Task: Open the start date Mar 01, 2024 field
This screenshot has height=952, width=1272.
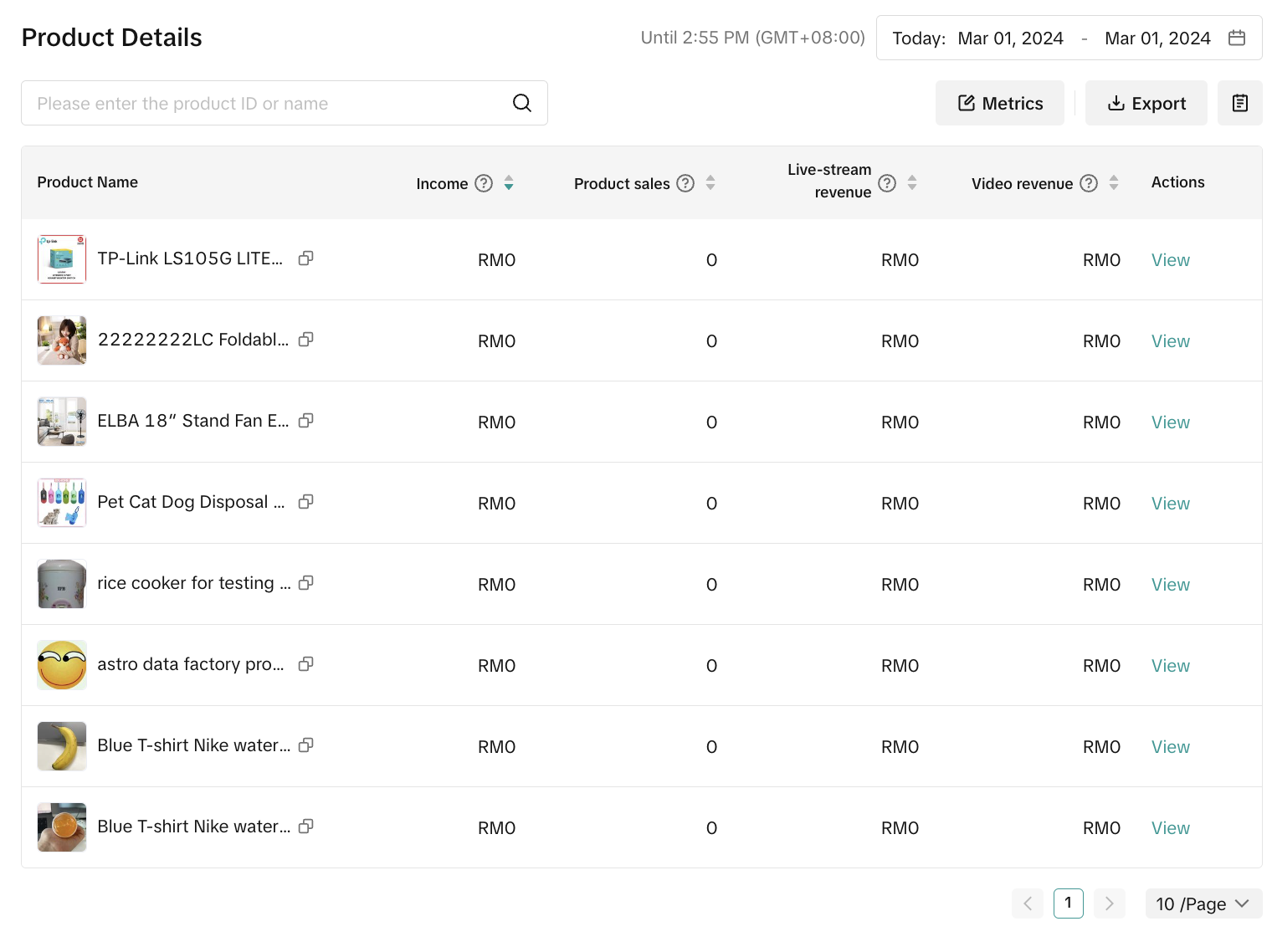Action: click(1010, 38)
